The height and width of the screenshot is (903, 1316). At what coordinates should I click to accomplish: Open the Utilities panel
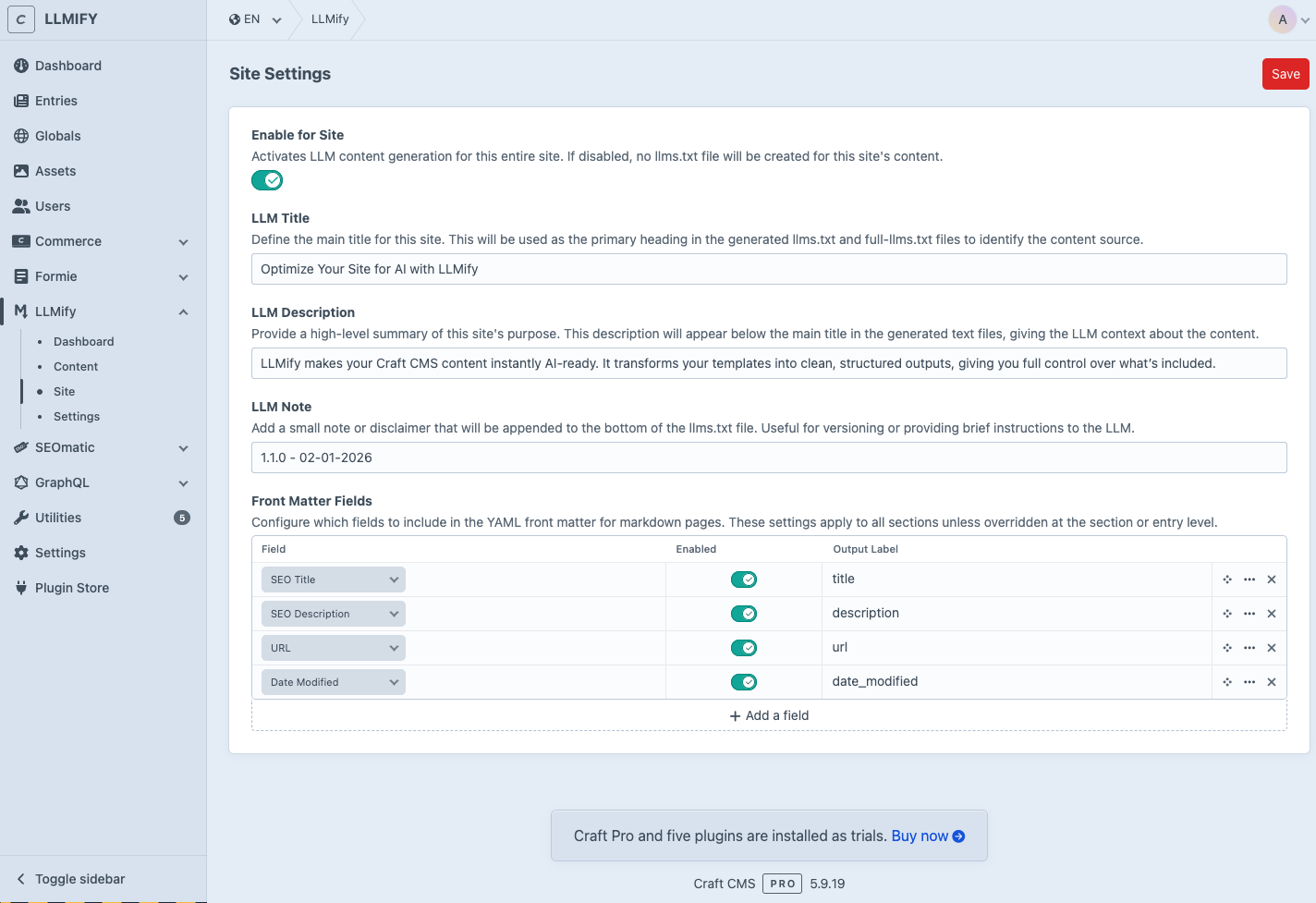58,518
